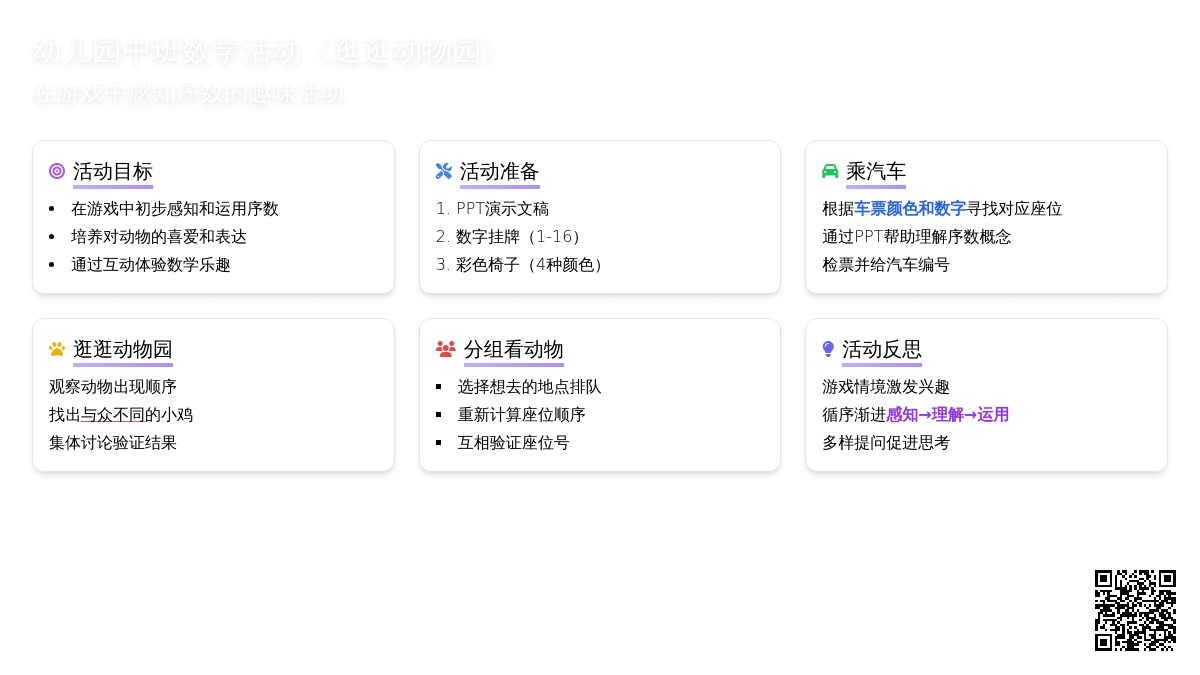
Task: Click the lightbulb icon beside 活动反思
Action: point(828,349)
